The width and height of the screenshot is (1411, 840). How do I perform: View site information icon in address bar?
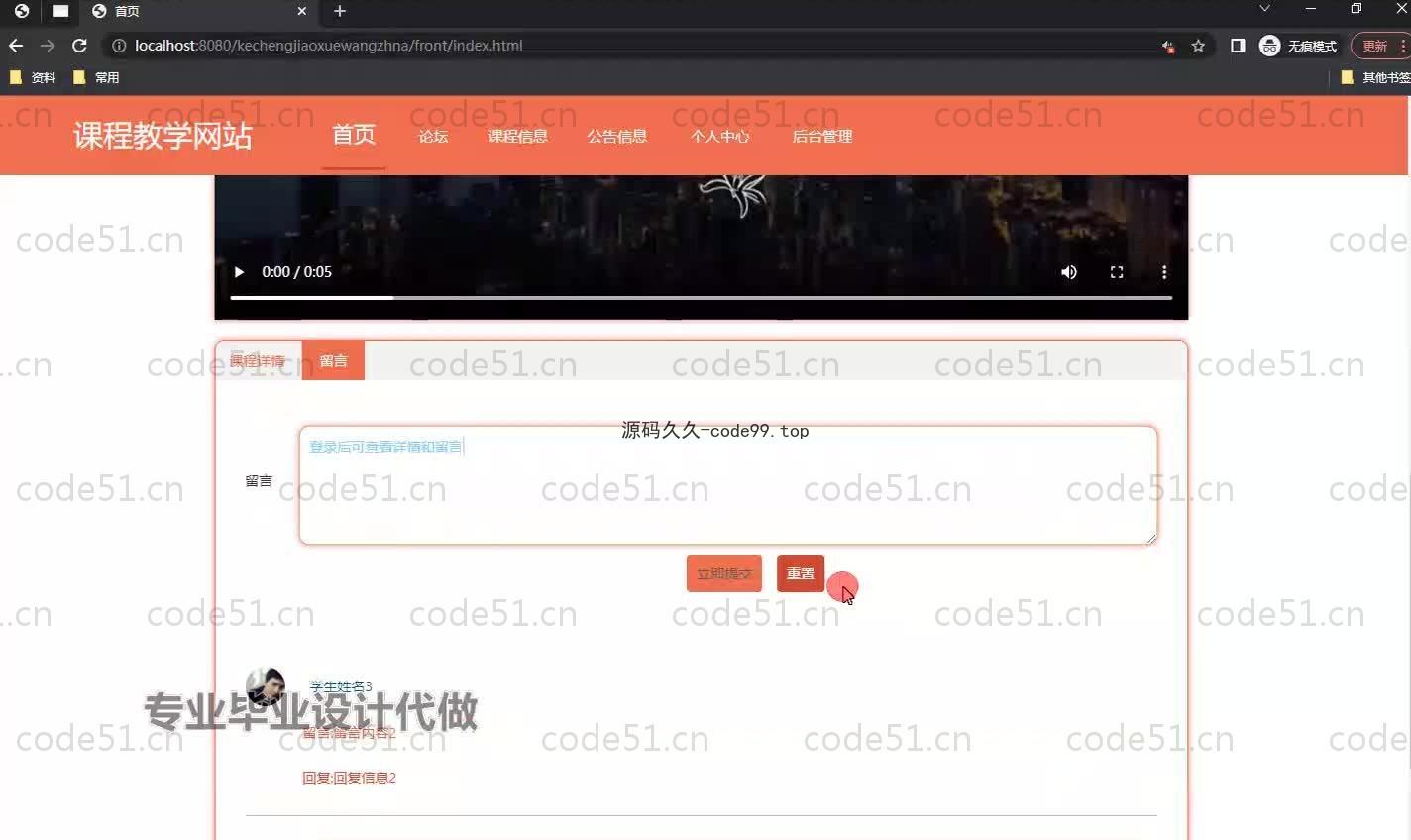pos(119,46)
